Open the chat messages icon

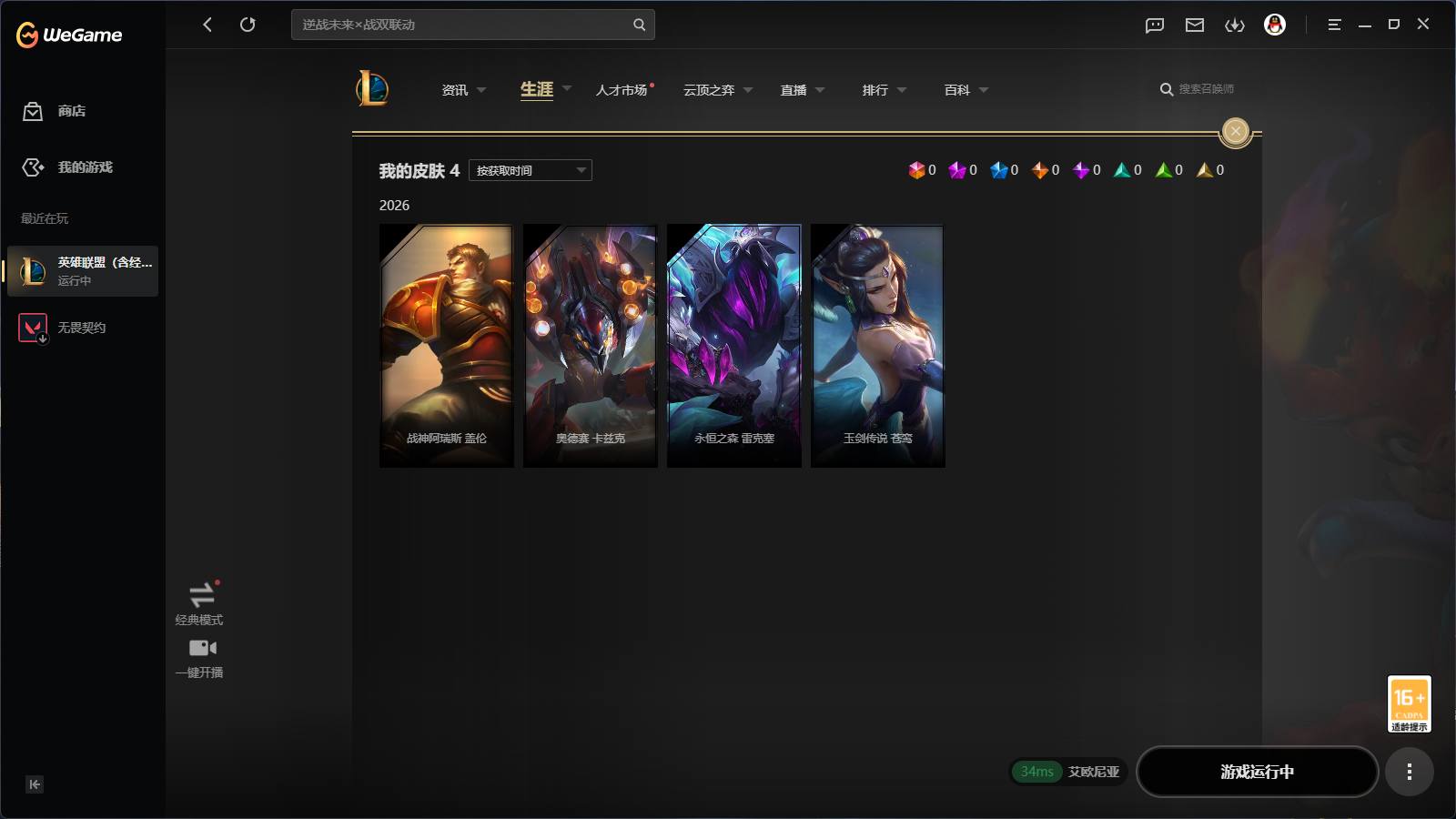[x=1155, y=25]
